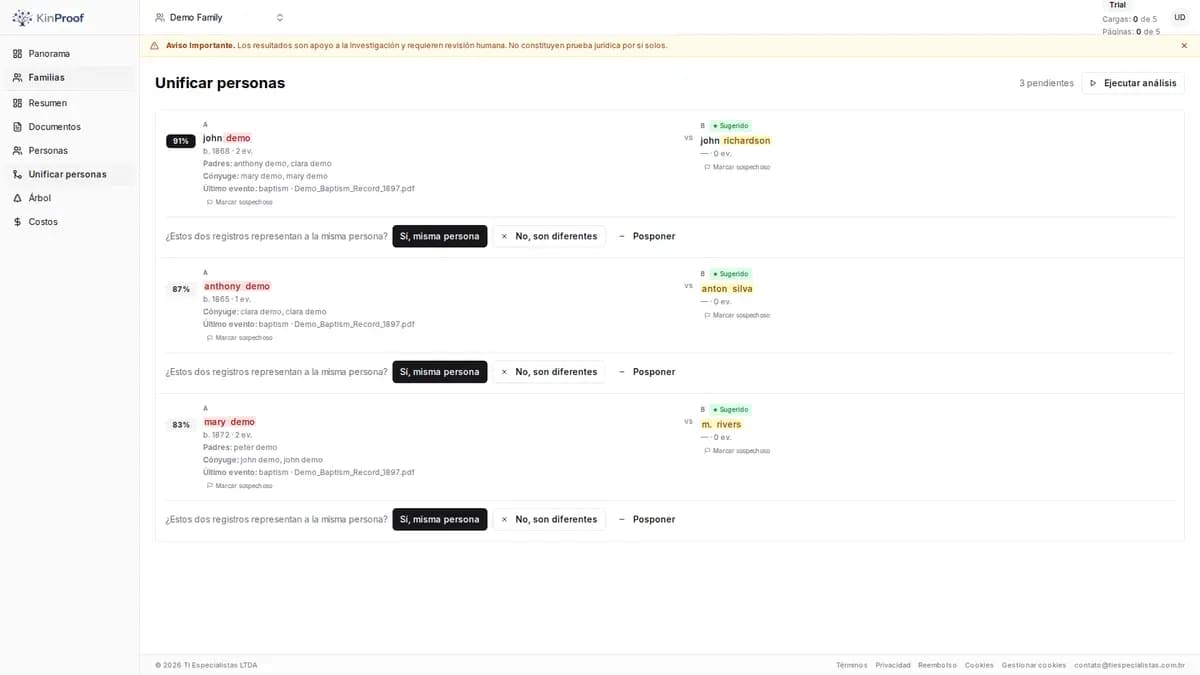The image size is (1200, 675).
Task: Click the 87% match score badge
Action: (181, 289)
